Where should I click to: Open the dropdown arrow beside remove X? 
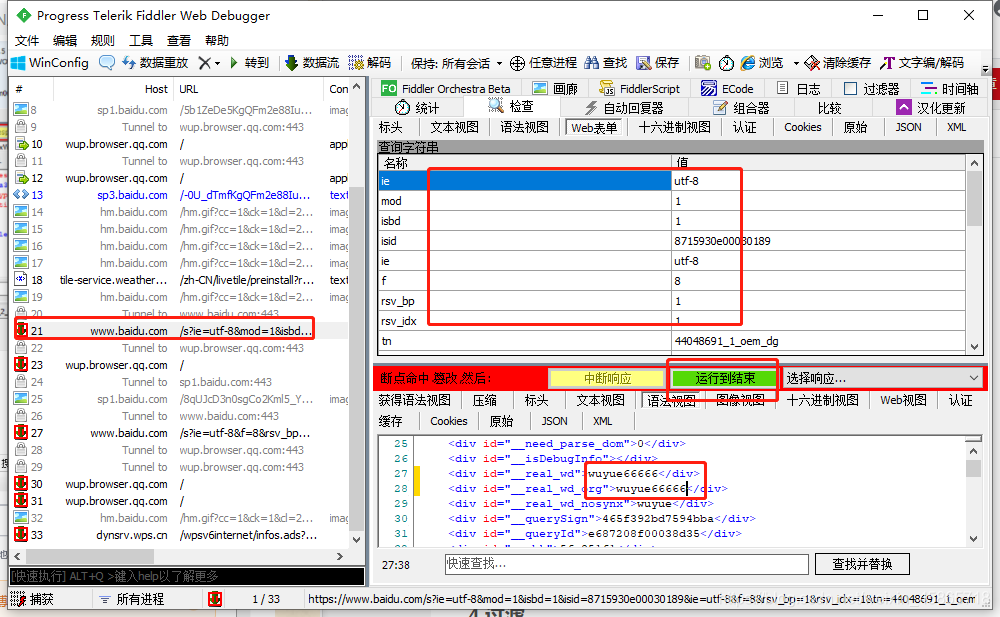(217, 63)
